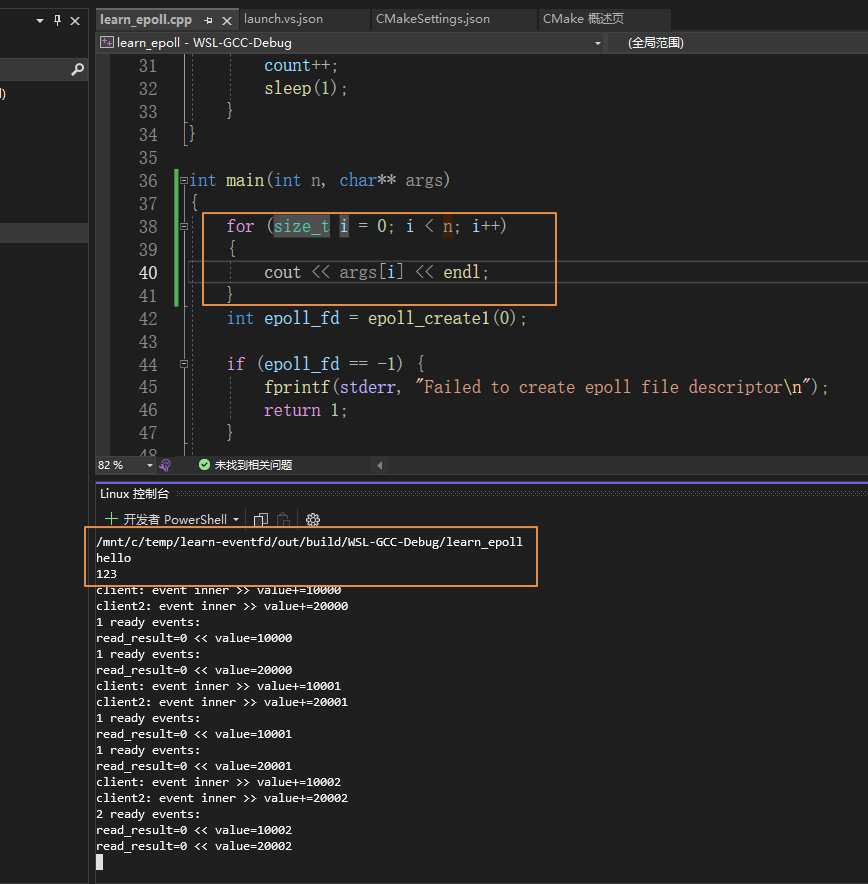868x884 pixels.
Task: Click line number 40 in the editor
Action: pos(147,271)
